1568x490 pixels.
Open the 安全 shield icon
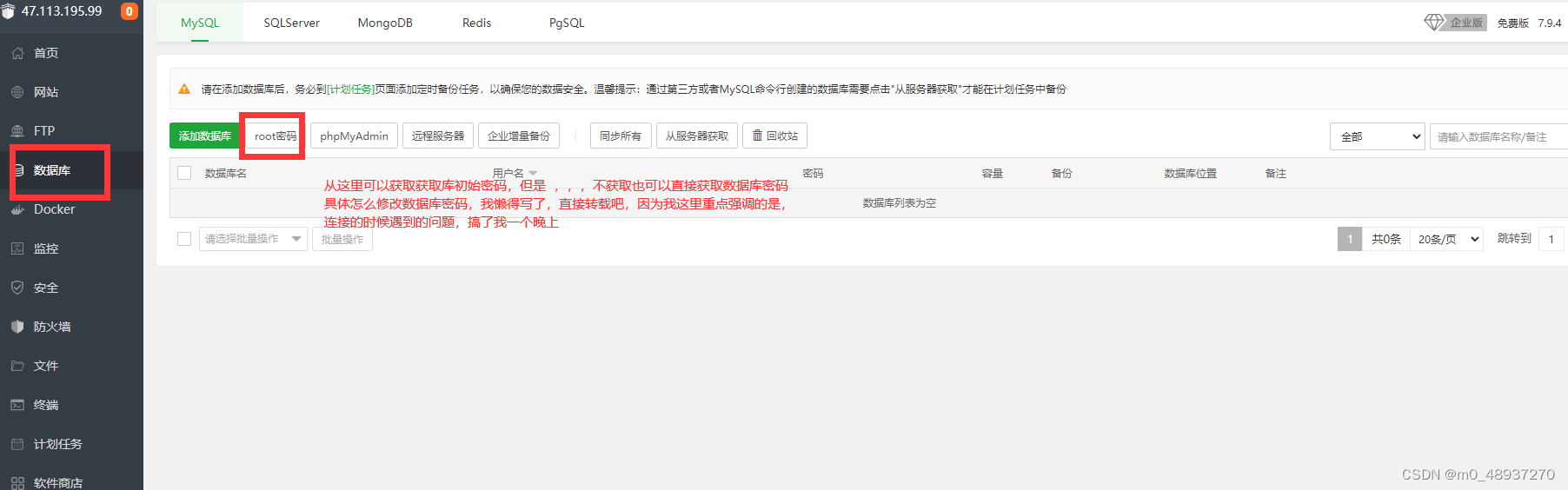[17, 288]
